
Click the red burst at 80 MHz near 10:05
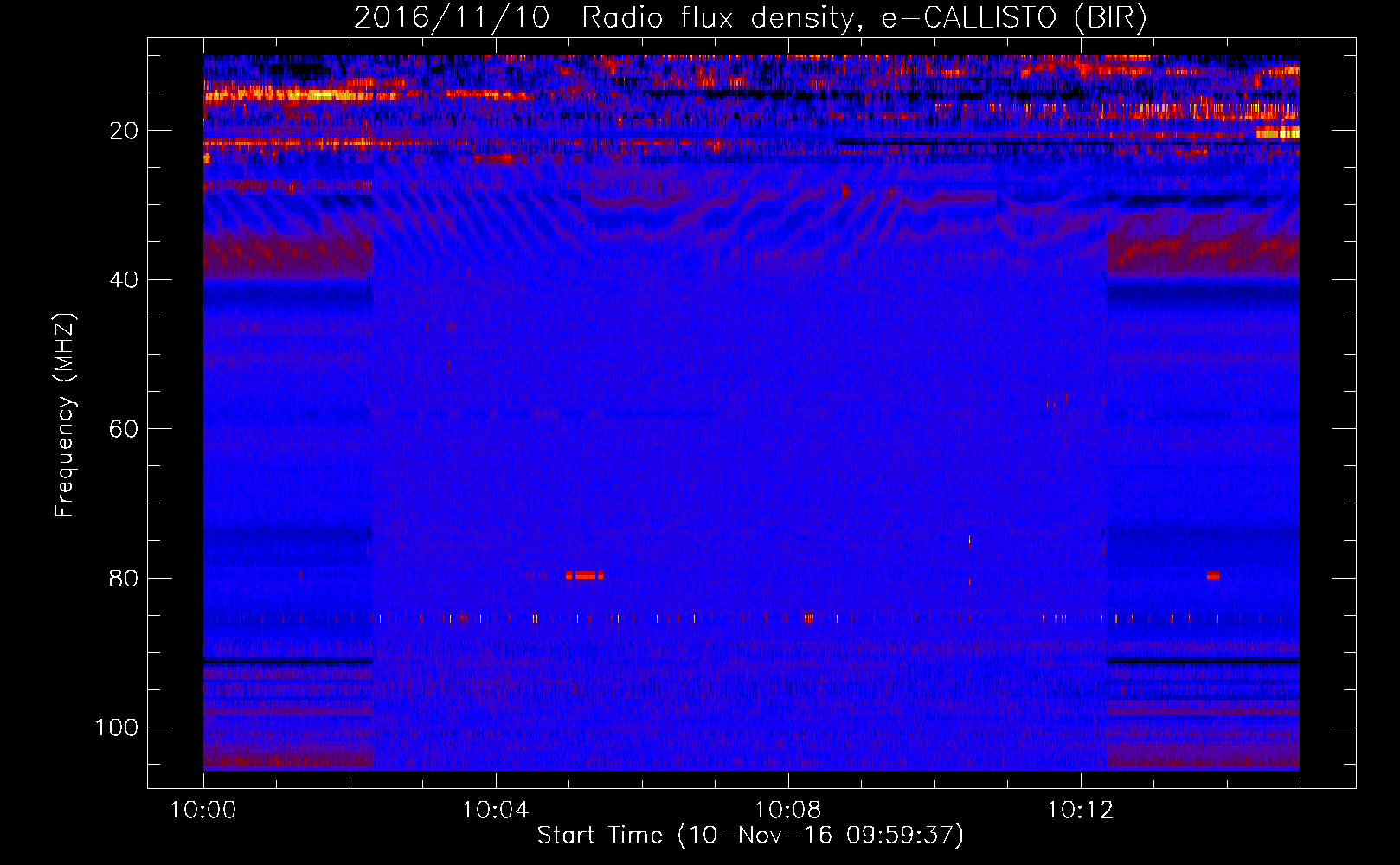point(584,575)
